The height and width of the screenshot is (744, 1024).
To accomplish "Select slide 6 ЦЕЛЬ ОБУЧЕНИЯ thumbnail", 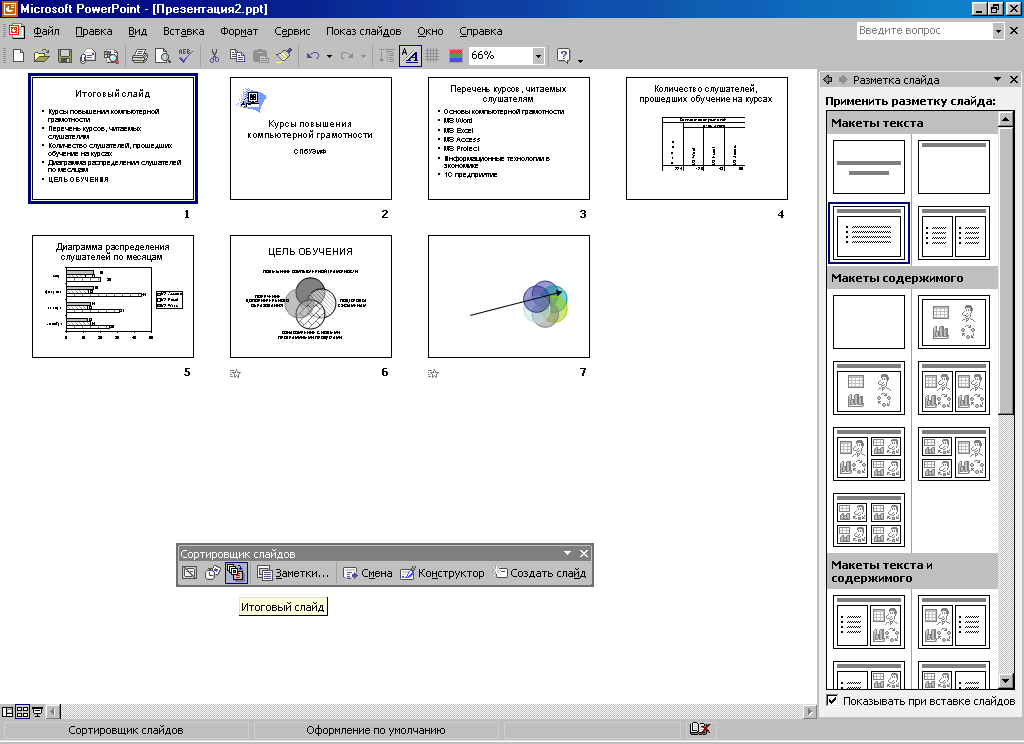I will pyautogui.click(x=311, y=297).
